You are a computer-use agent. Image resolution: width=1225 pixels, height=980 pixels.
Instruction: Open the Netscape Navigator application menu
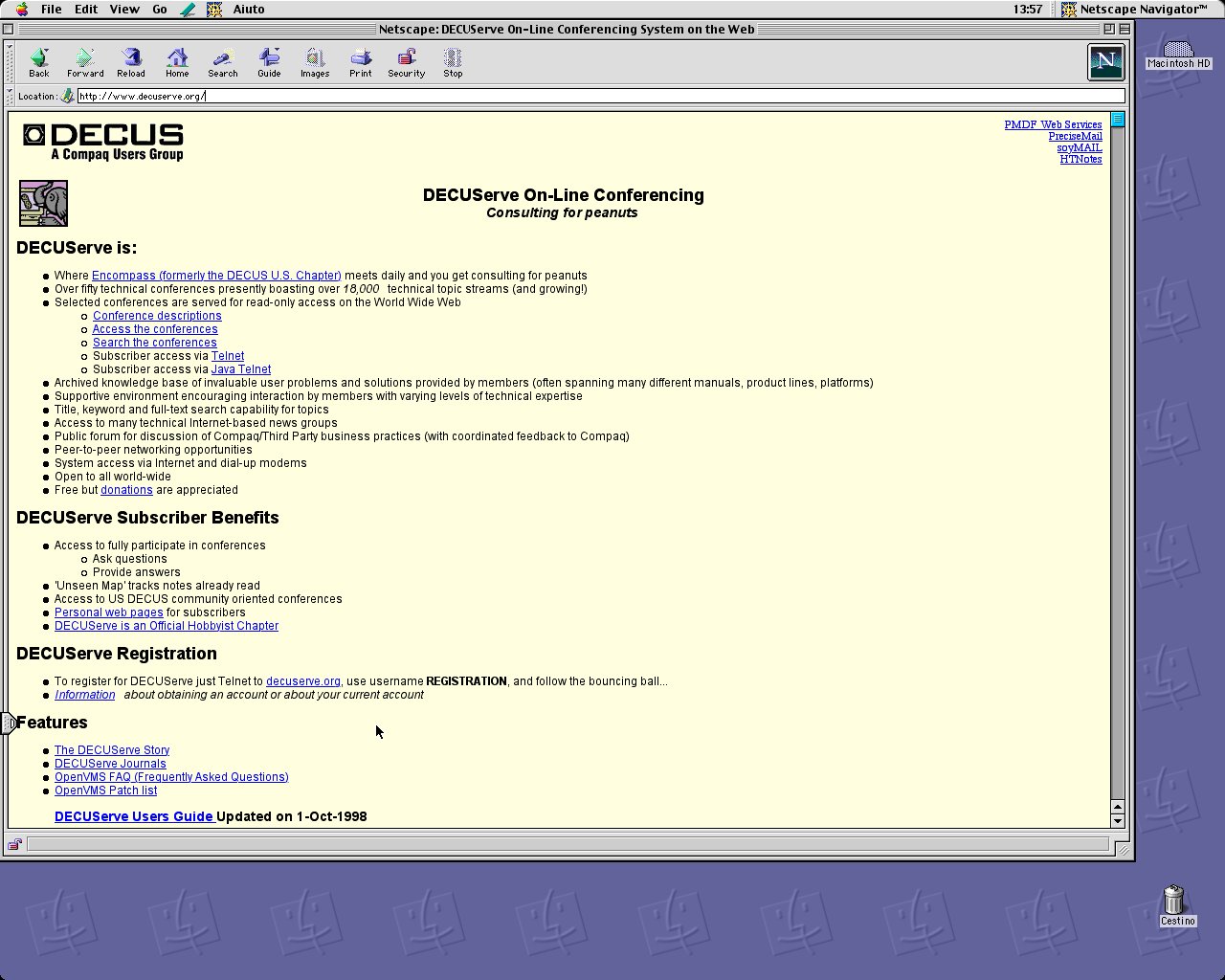coord(1135,10)
